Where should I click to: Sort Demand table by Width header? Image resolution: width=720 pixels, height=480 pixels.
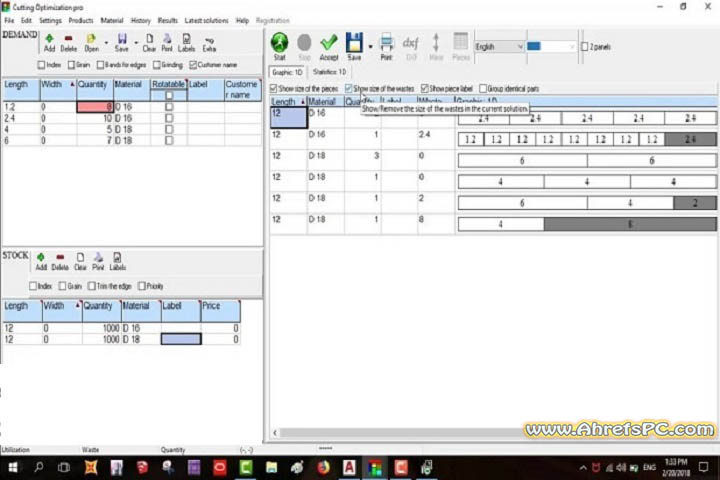click(58, 89)
